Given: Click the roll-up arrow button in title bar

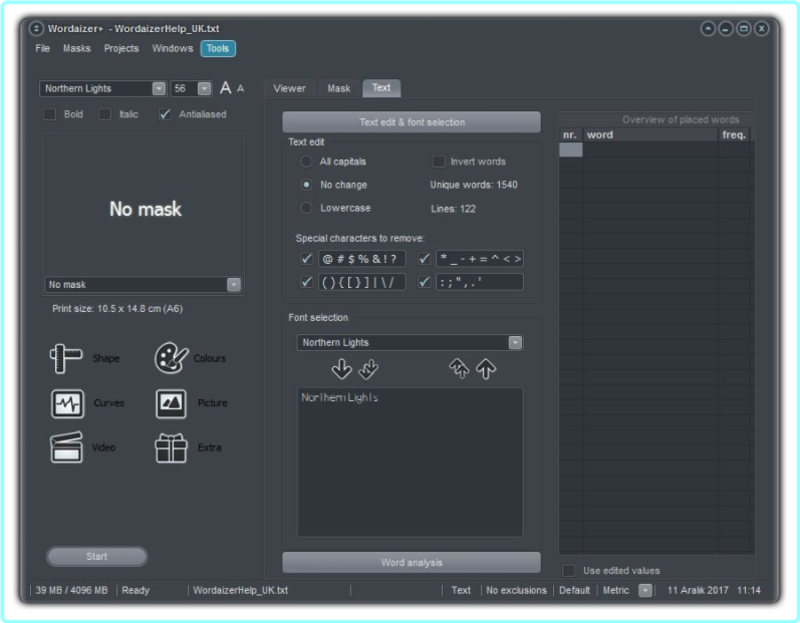Looking at the screenshot, I should (x=708, y=29).
